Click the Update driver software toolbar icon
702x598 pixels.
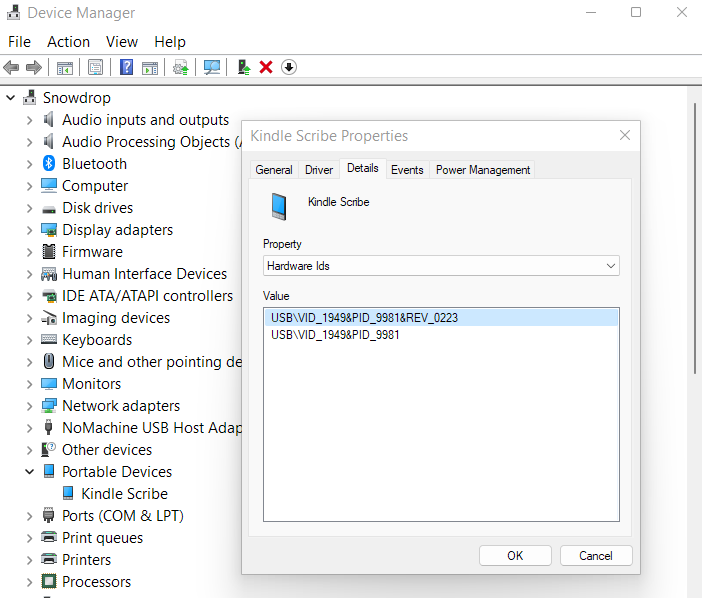point(181,67)
